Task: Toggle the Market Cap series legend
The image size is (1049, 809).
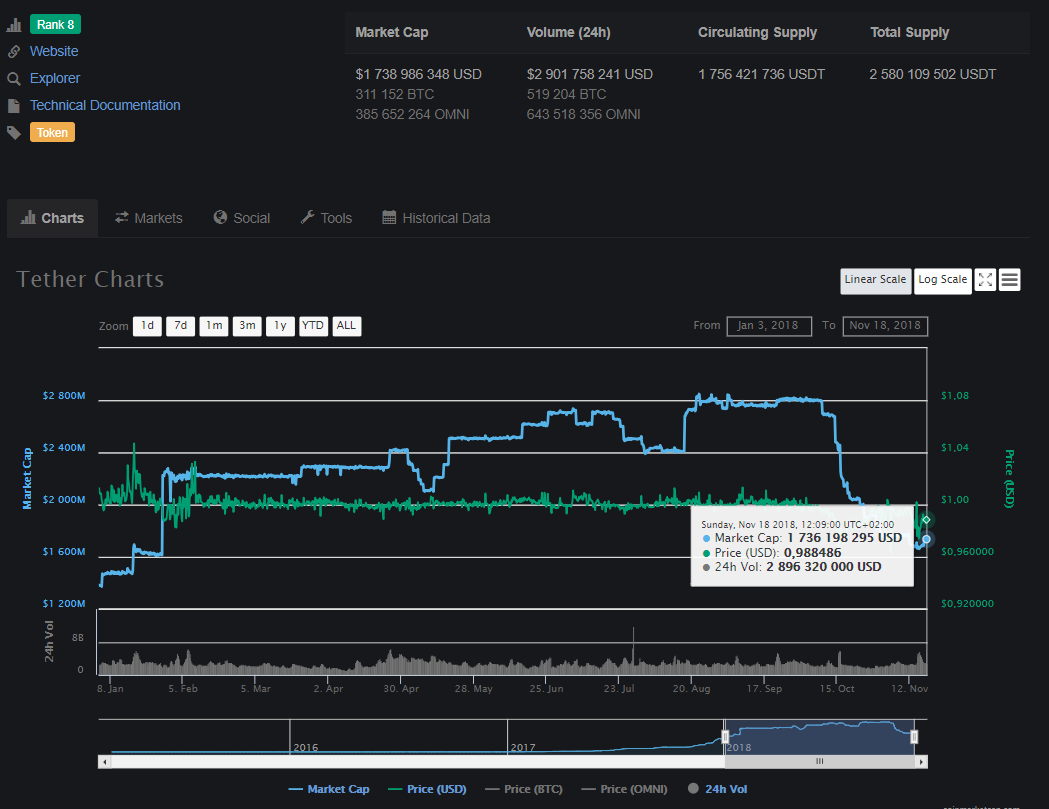Action: pos(329,789)
